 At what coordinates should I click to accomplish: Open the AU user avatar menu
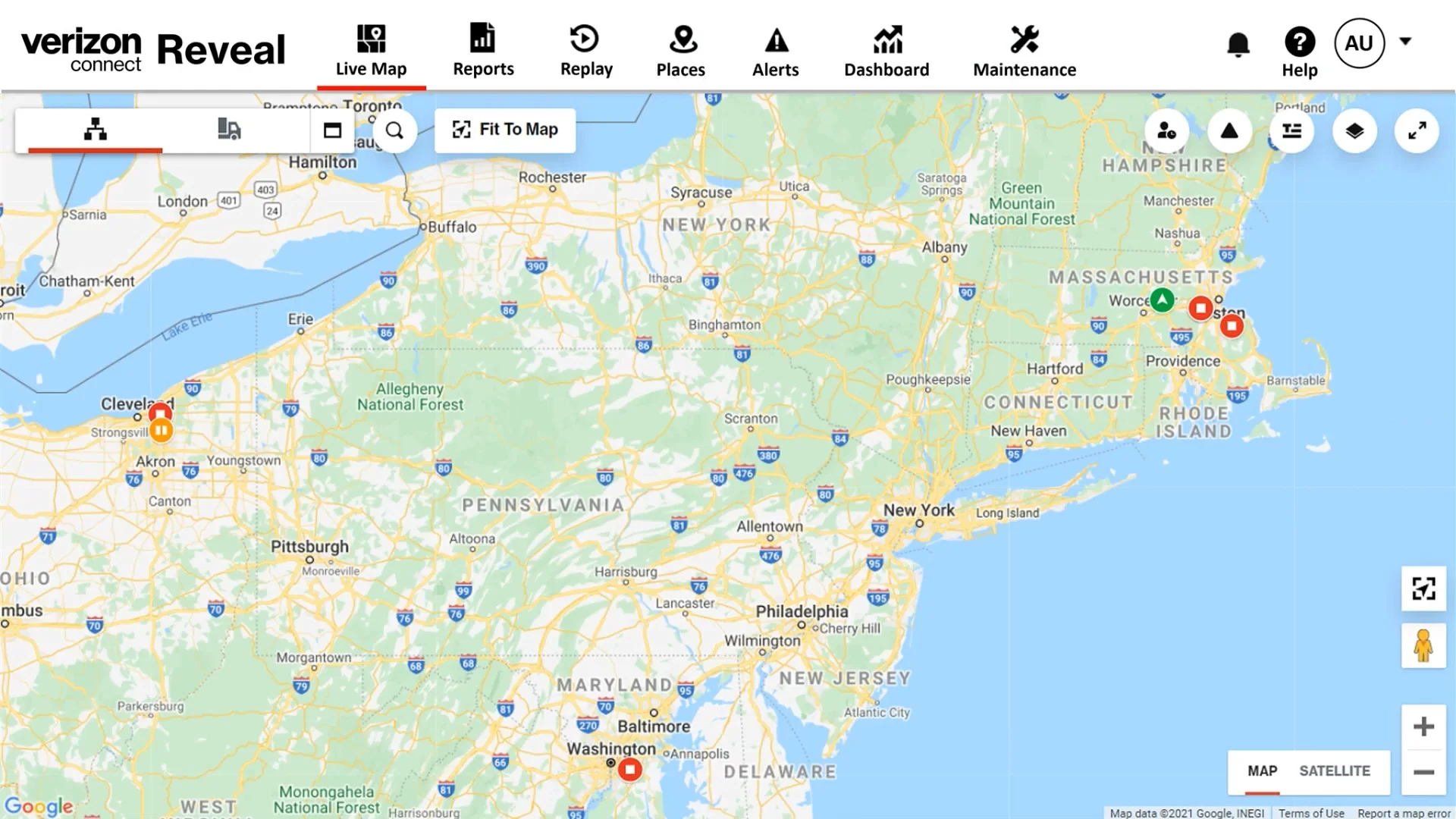click(1359, 43)
